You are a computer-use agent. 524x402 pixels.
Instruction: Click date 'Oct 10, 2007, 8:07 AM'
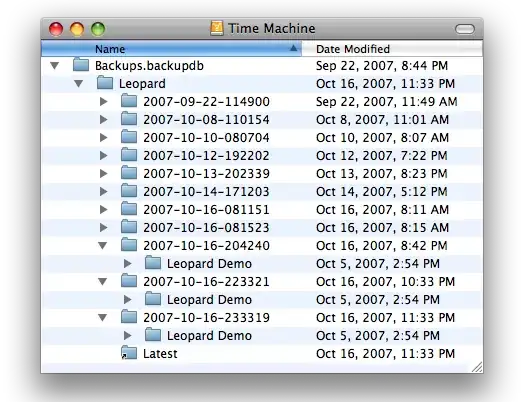382,138
